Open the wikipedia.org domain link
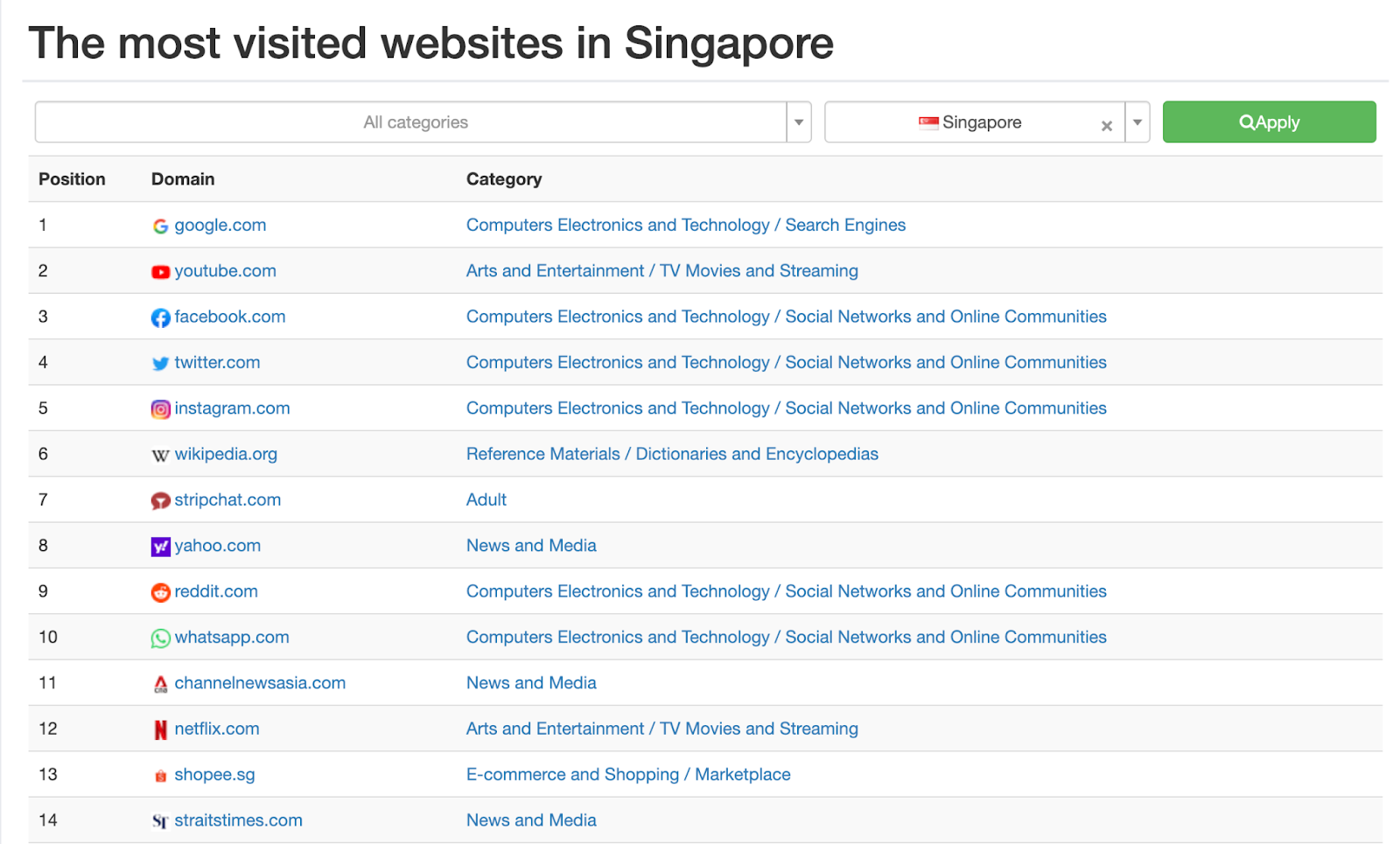 click(226, 454)
